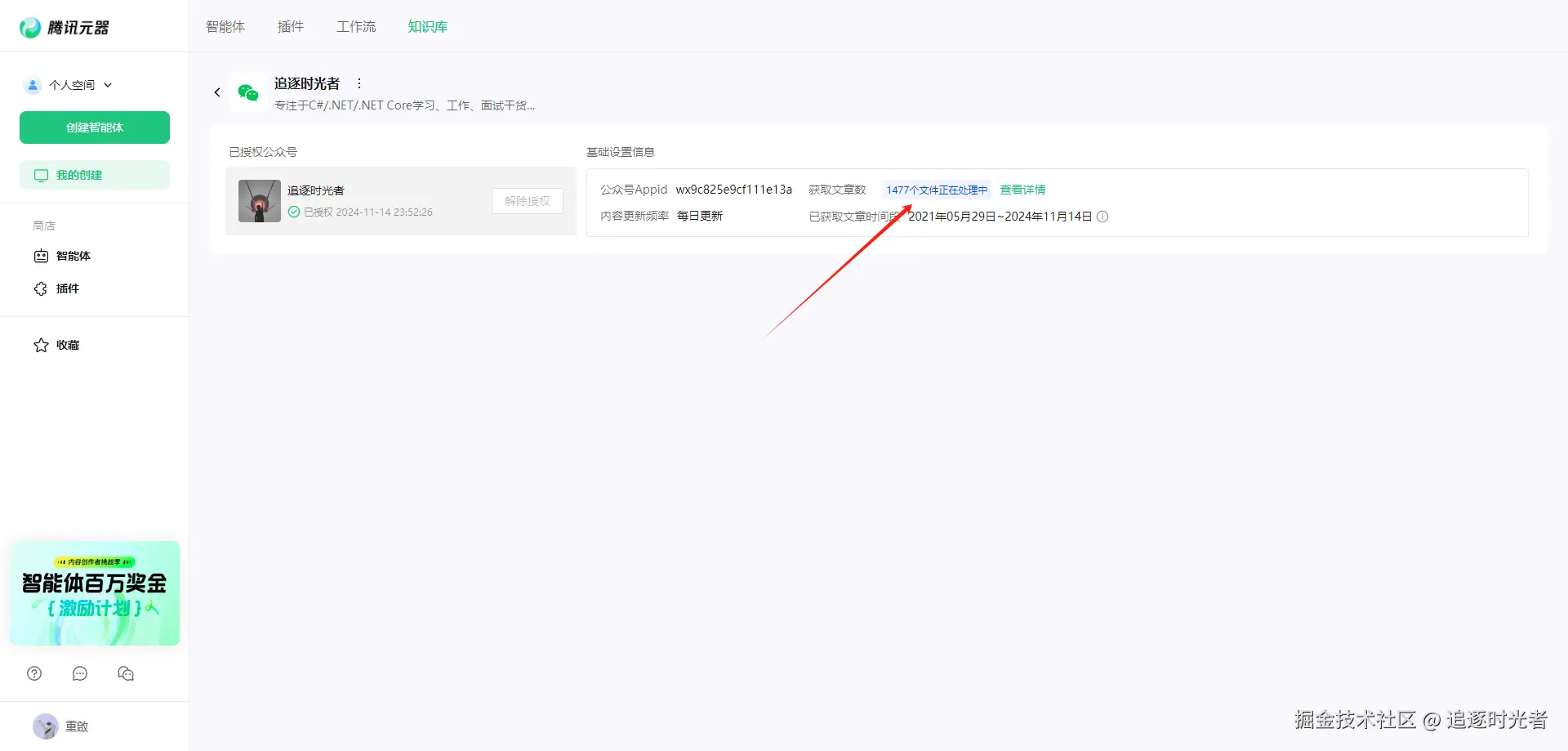This screenshot has height=751, width=1568.
Task: Click the 插件 puzzle piece icon
Action: [41, 288]
